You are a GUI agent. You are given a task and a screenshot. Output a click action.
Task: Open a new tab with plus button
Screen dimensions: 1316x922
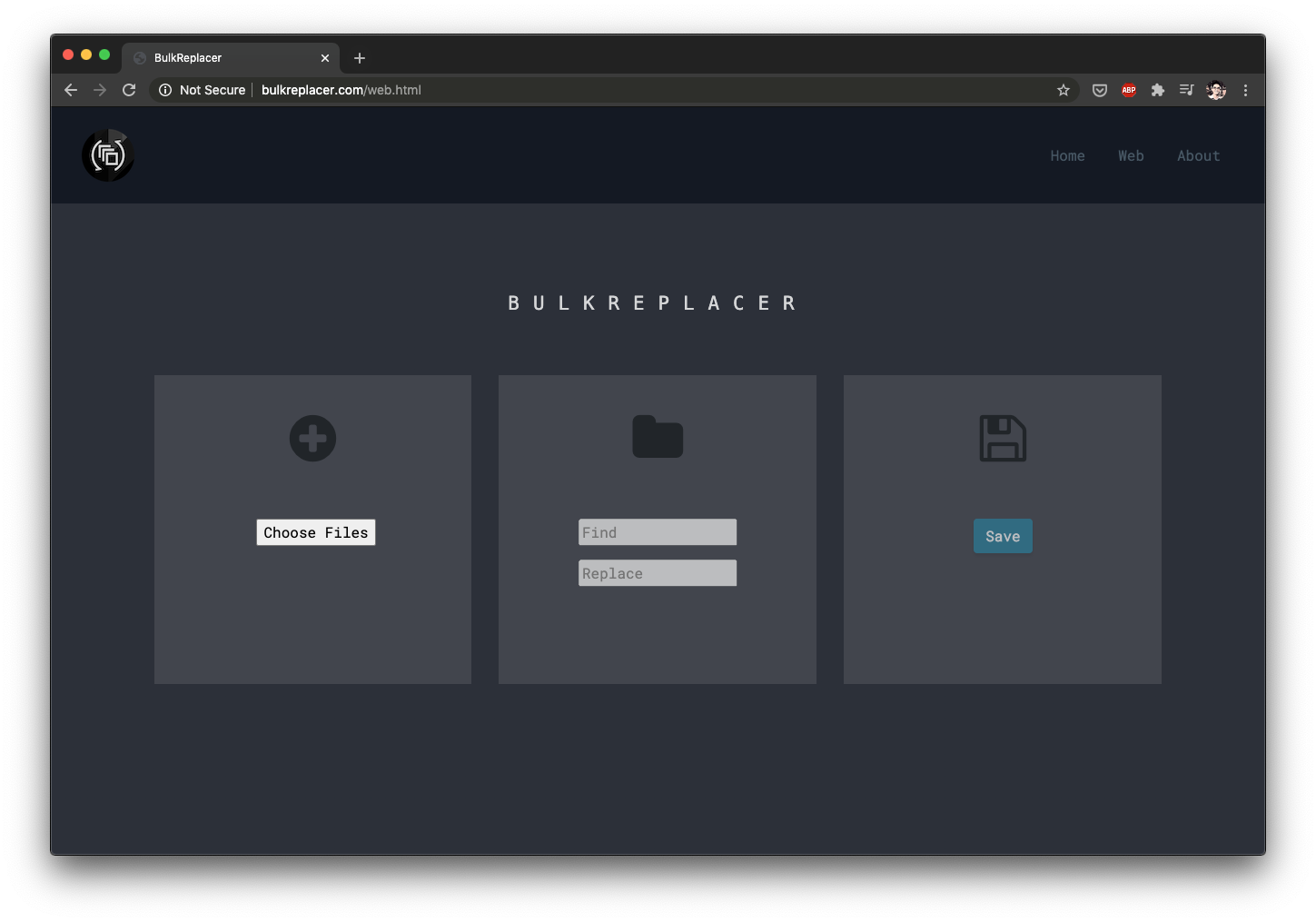pos(360,58)
